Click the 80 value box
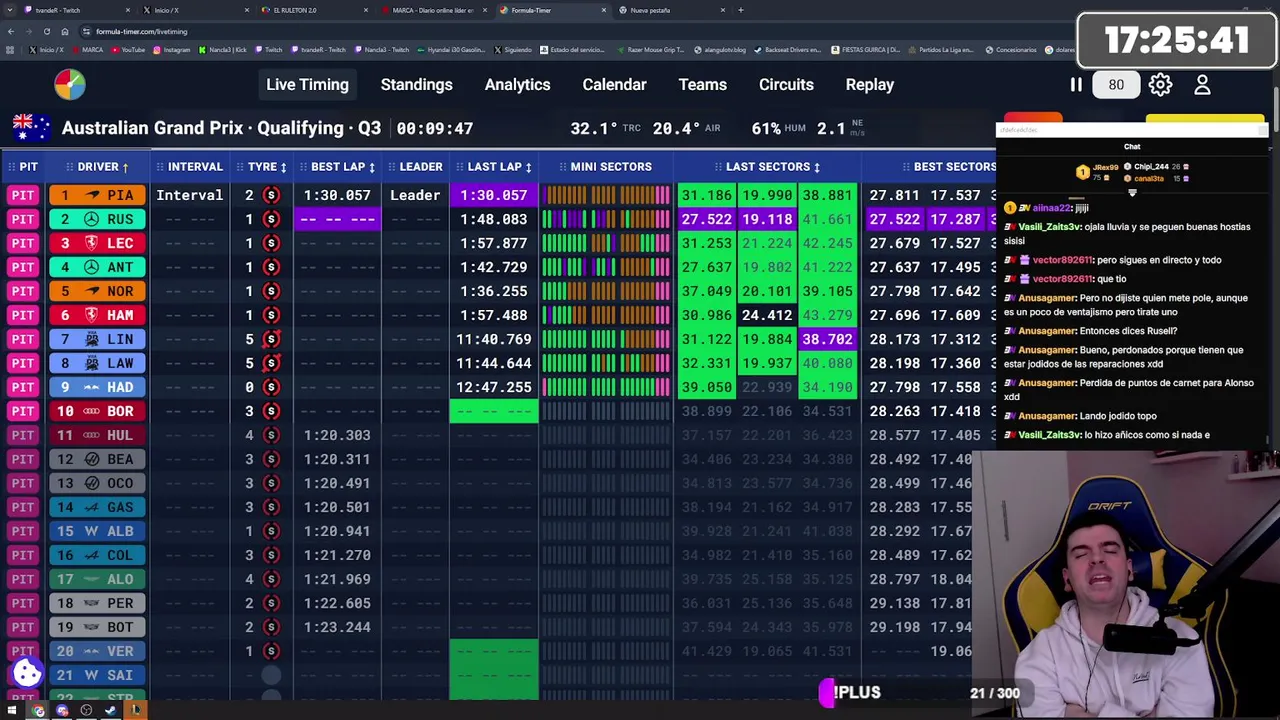 1116,85
